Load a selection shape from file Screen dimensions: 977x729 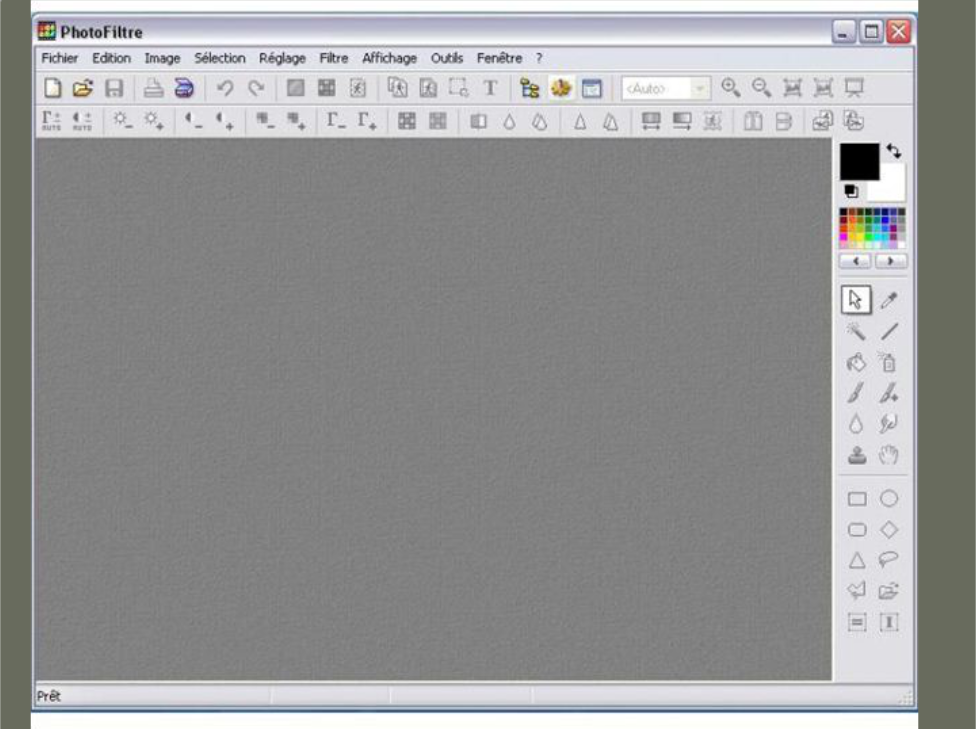[x=889, y=591]
